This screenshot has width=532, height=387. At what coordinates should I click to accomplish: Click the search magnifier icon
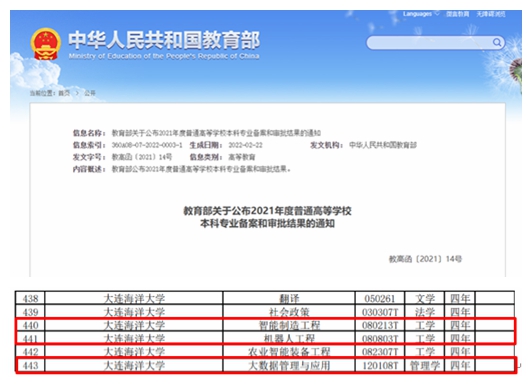(497, 42)
